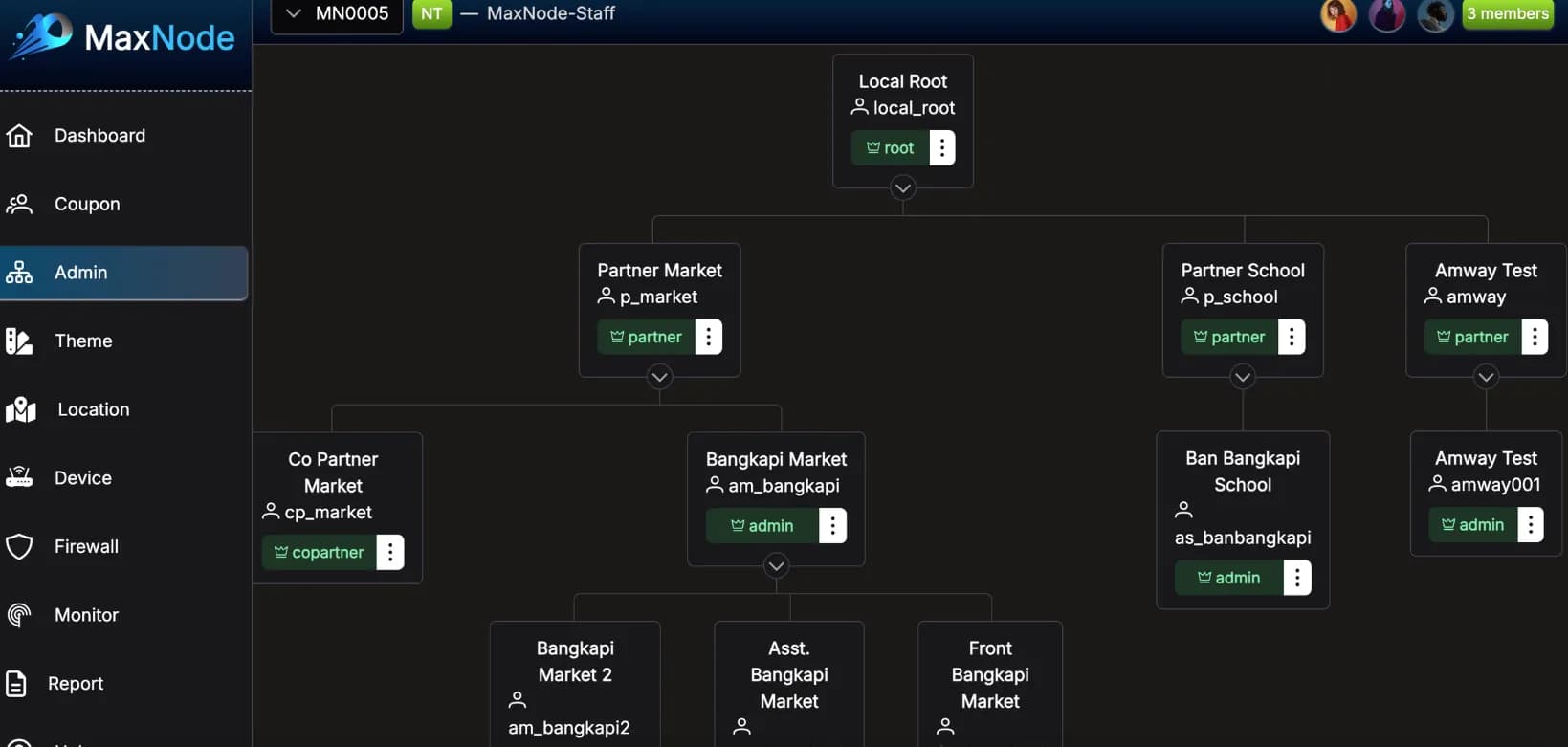Viewport: 1568px width, 747px height.
Task: Open Monitor in the sidebar
Action: tap(124, 615)
